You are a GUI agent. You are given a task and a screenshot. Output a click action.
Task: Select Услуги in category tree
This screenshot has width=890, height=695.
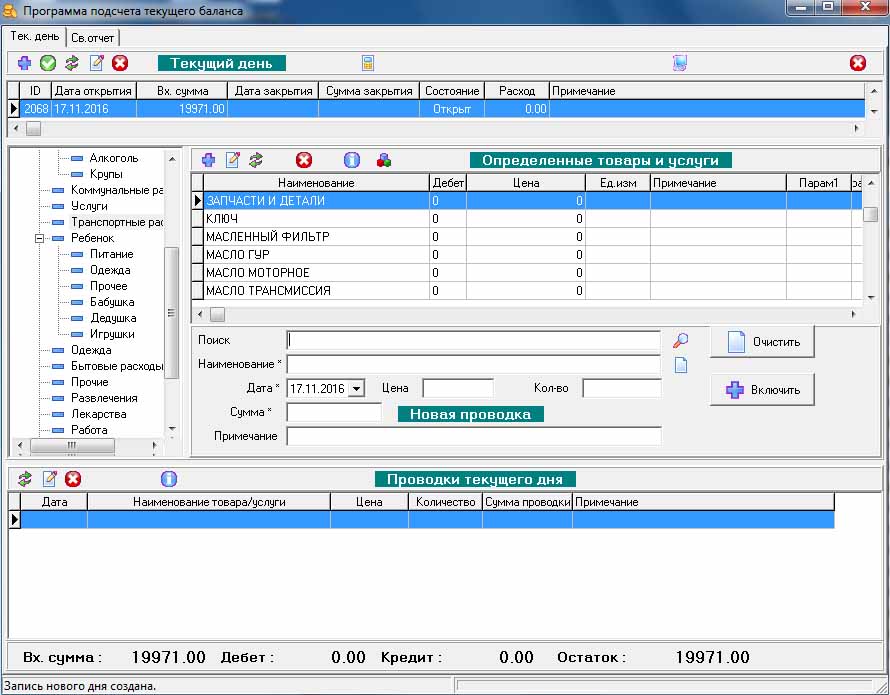point(89,206)
